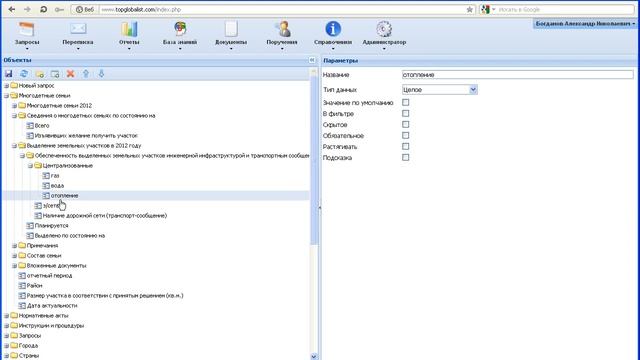Select the отчетный период tree item
This screenshot has height=360, width=640.
click(49, 276)
